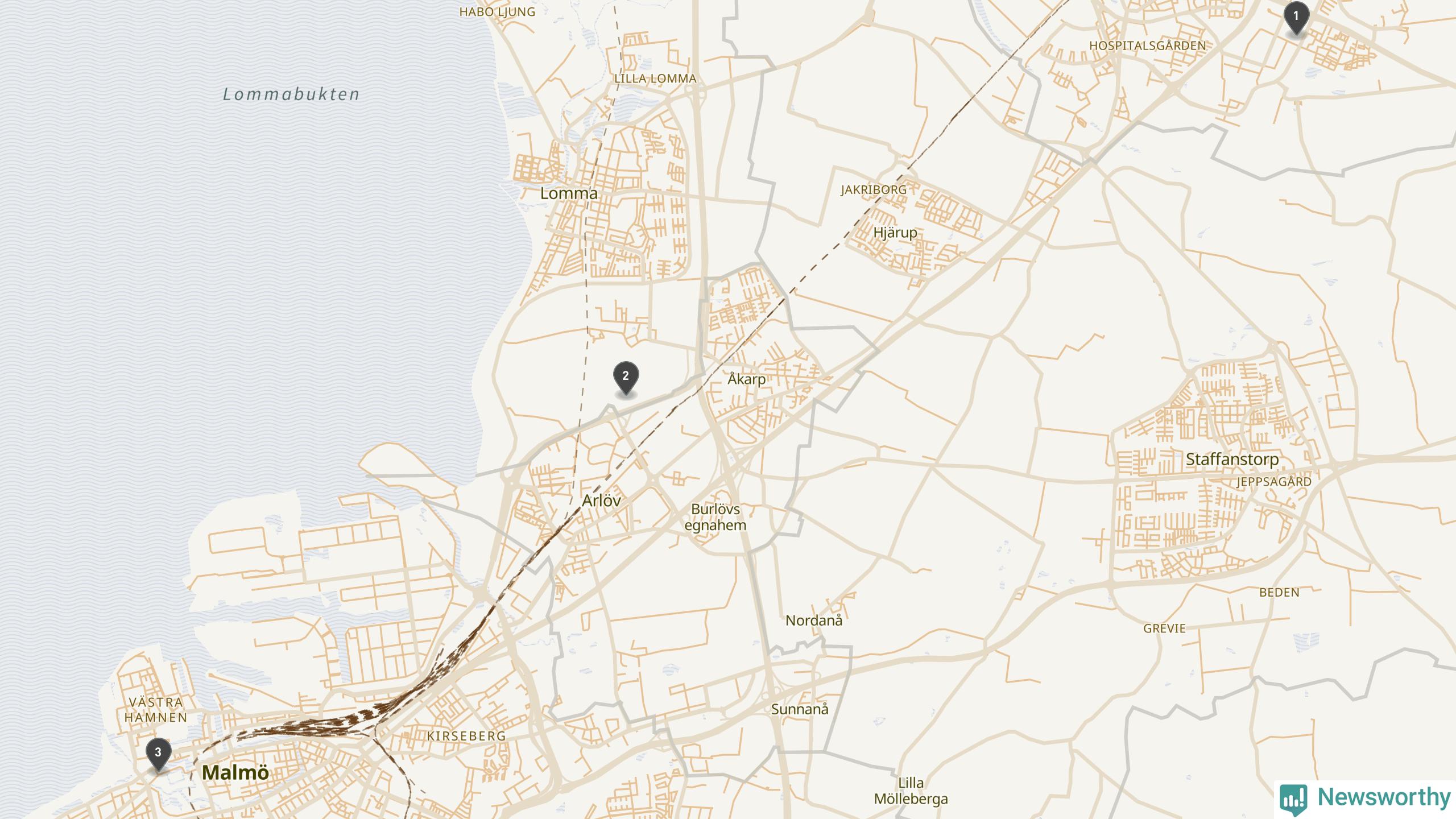Select the Nordanå place label
Image resolution: width=1456 pixels, height=819 pixels.
tap(814, 621)
